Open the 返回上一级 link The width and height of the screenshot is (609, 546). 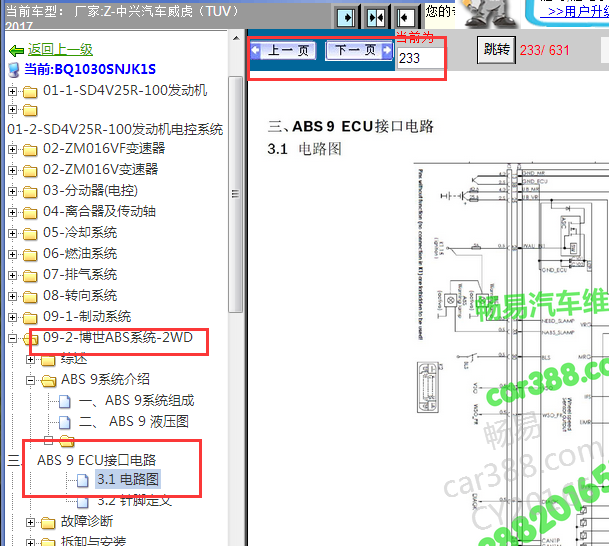[60, 49]
